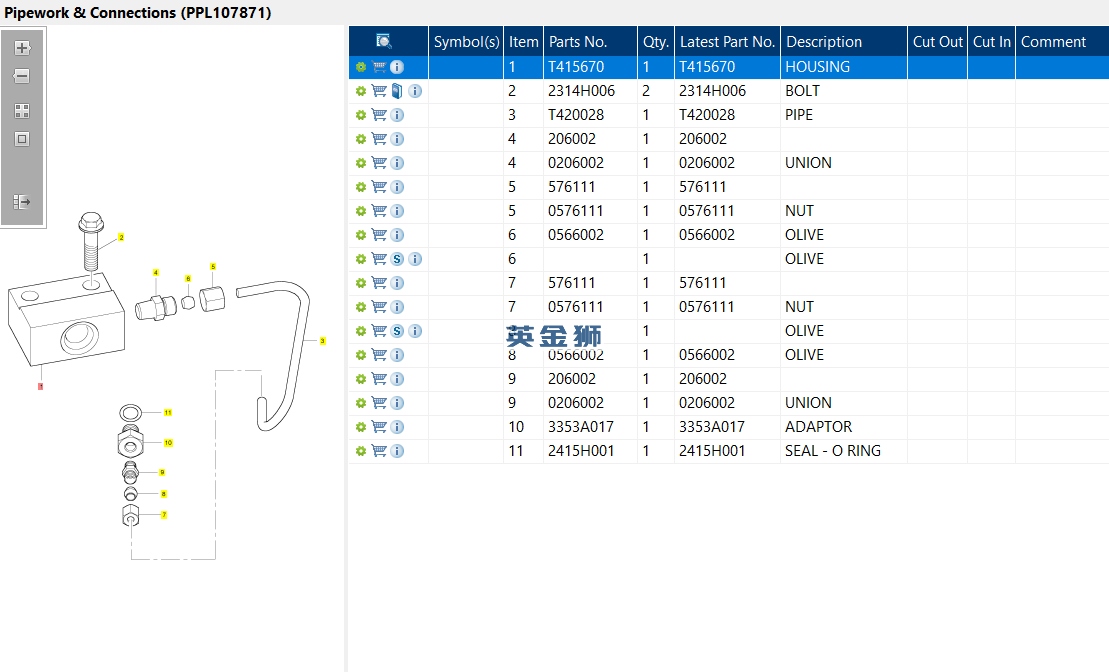This screenshot has height=672, width=1109.
Task: Add UNION 0206002 item 4 to cart
Action: coord(379,163)
